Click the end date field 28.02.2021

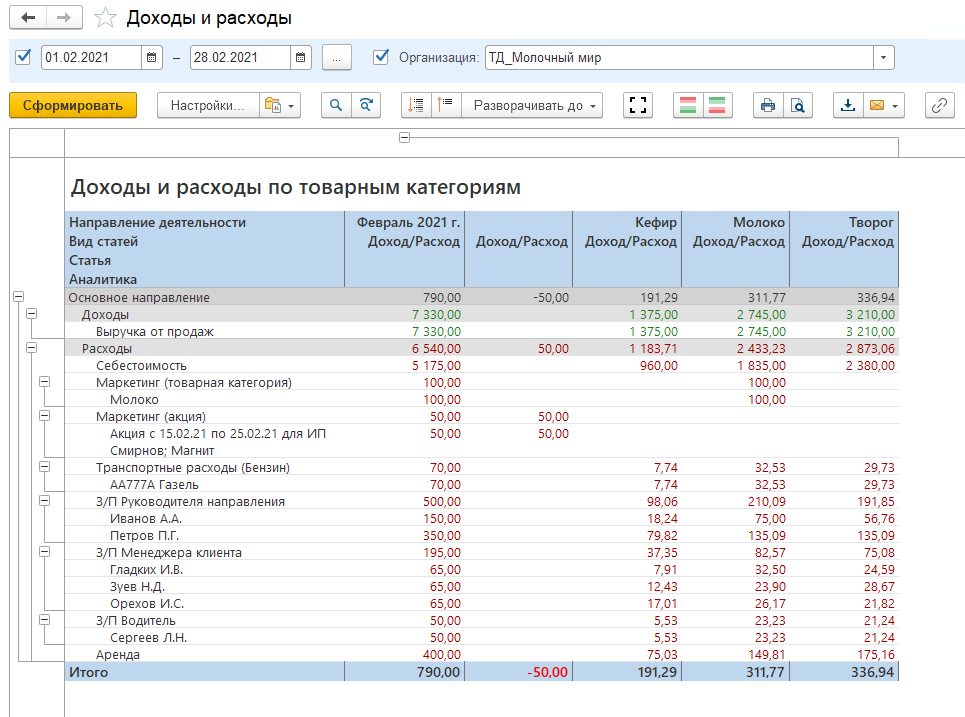pos(240,58)
